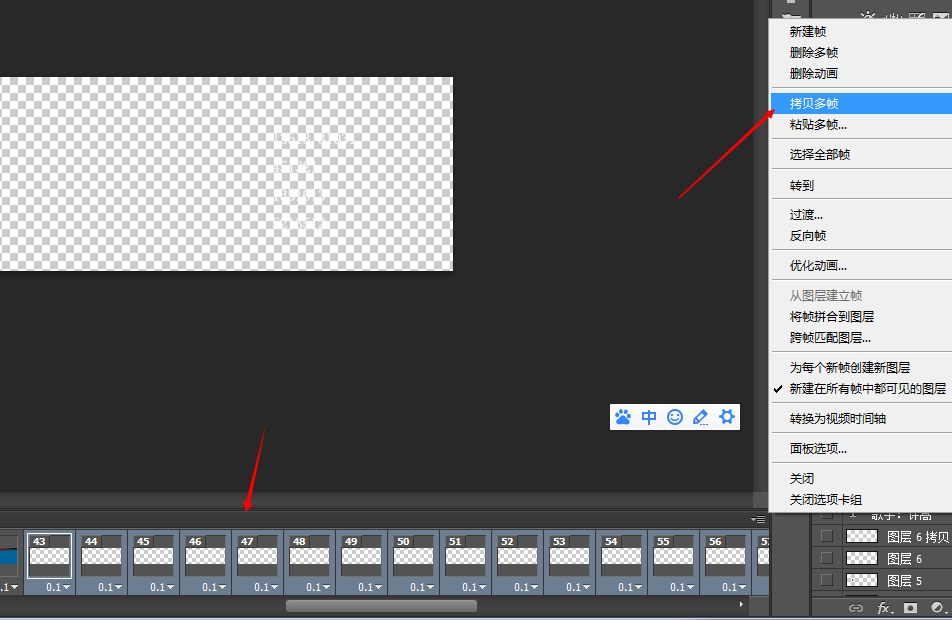Open frame 50 delay time dropdown
This screenshot has height=620, width=952.
pos(423,587)
